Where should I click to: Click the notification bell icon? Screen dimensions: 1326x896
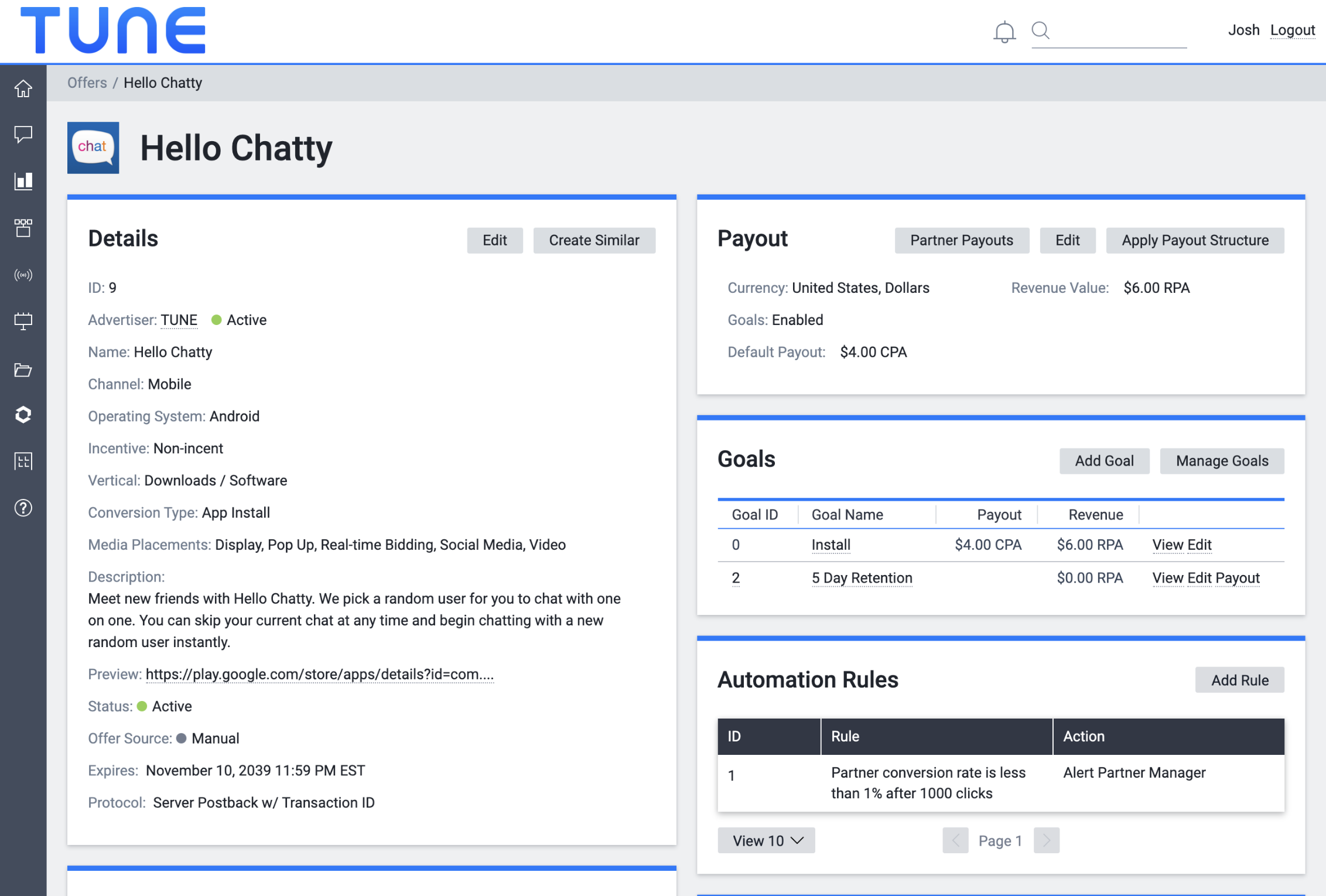(x=1004, y=32)
